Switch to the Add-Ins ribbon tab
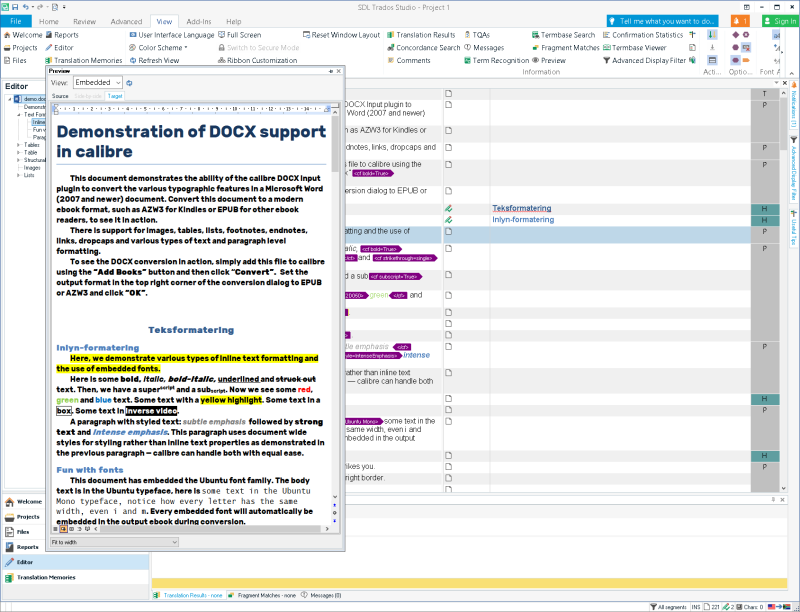The width and height of the screenshot is (800, 612). click(x=198, y=21)
